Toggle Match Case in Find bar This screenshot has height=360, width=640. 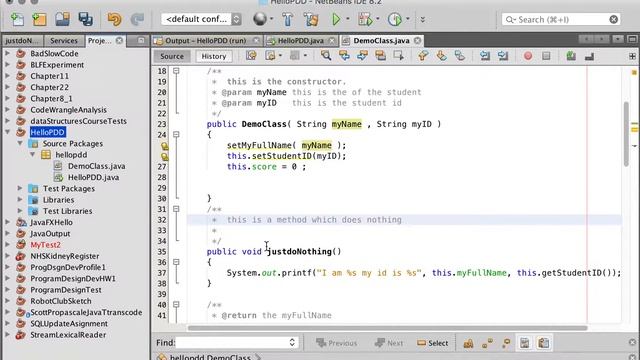tap(468, 343)
